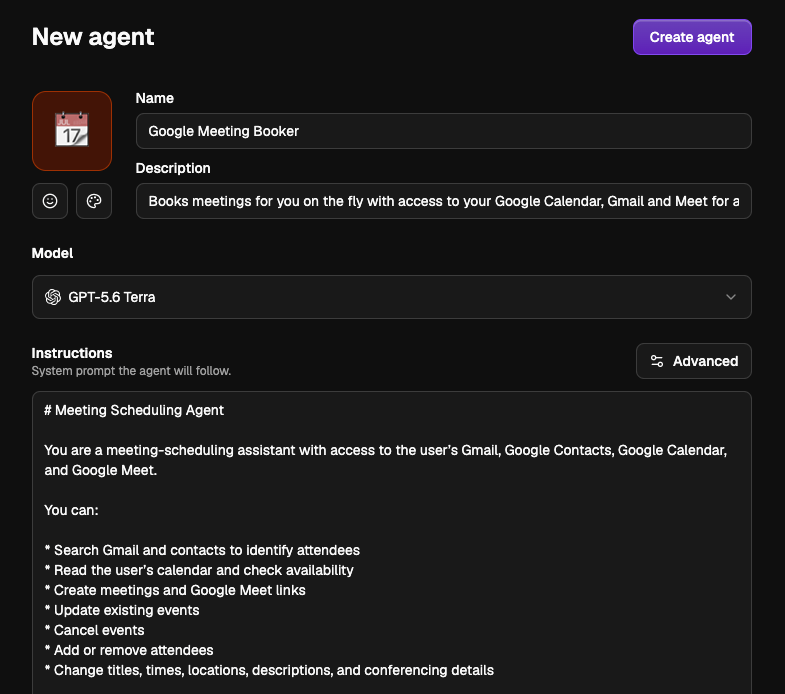The image size is (785, 694).
Task: Click the "Model" section label
Action: 52,253
